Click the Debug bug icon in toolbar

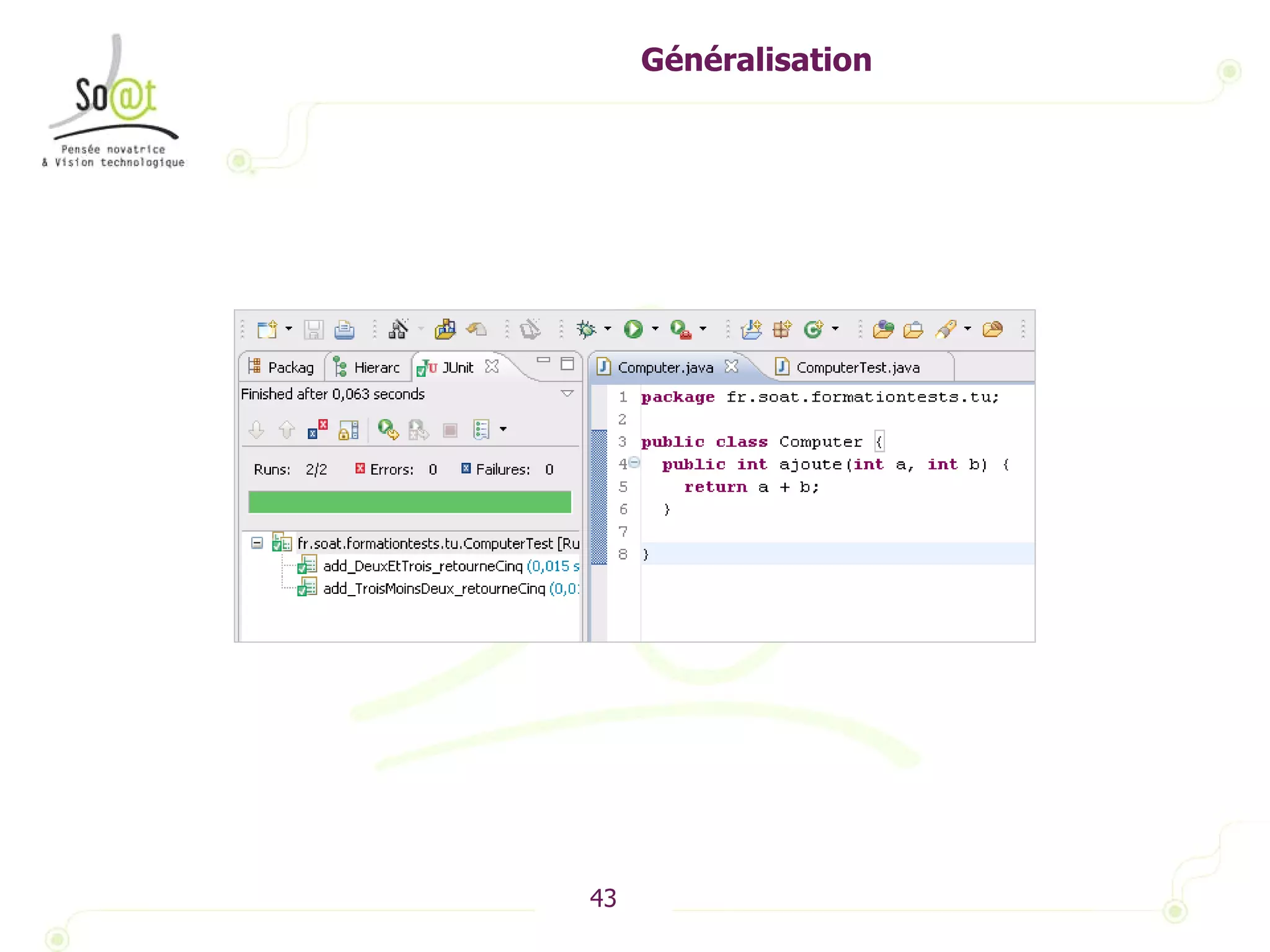click(x=585, y=329)
